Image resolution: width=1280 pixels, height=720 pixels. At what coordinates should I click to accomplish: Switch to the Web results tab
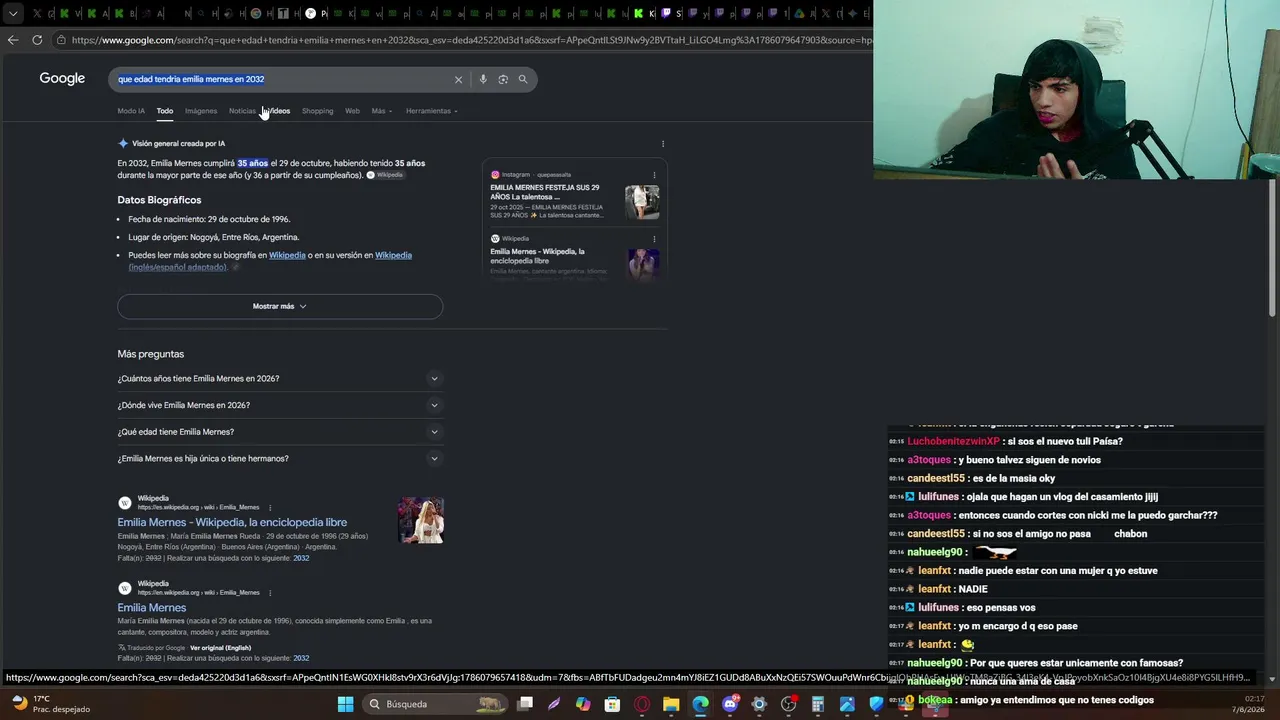click(x=352, y=111)
